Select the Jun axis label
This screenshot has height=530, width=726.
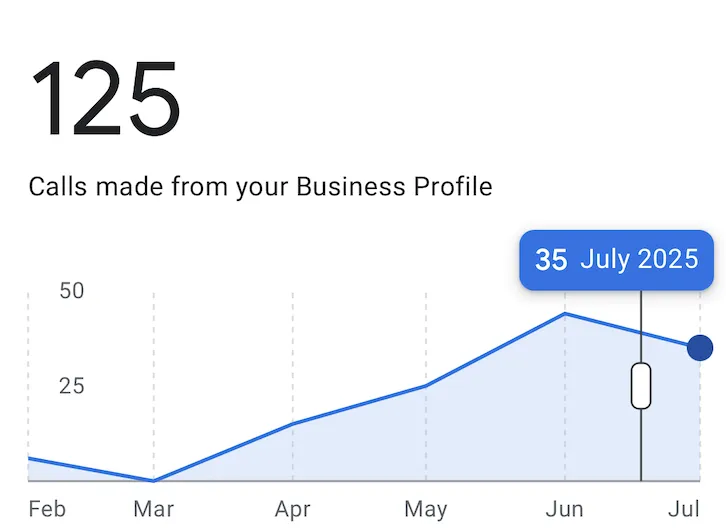click(564, 509)
